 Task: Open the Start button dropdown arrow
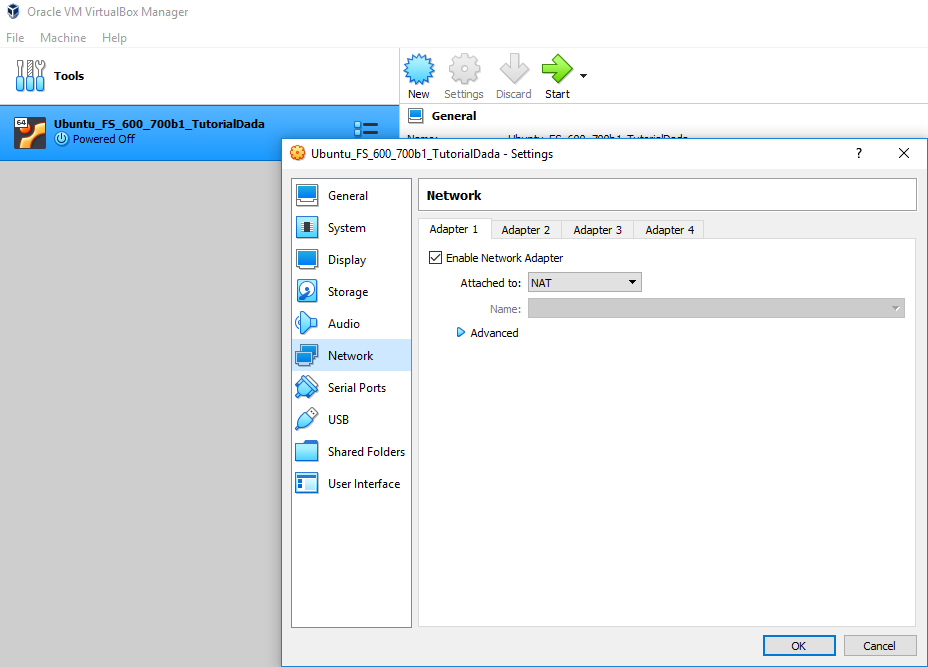(583, 76)
